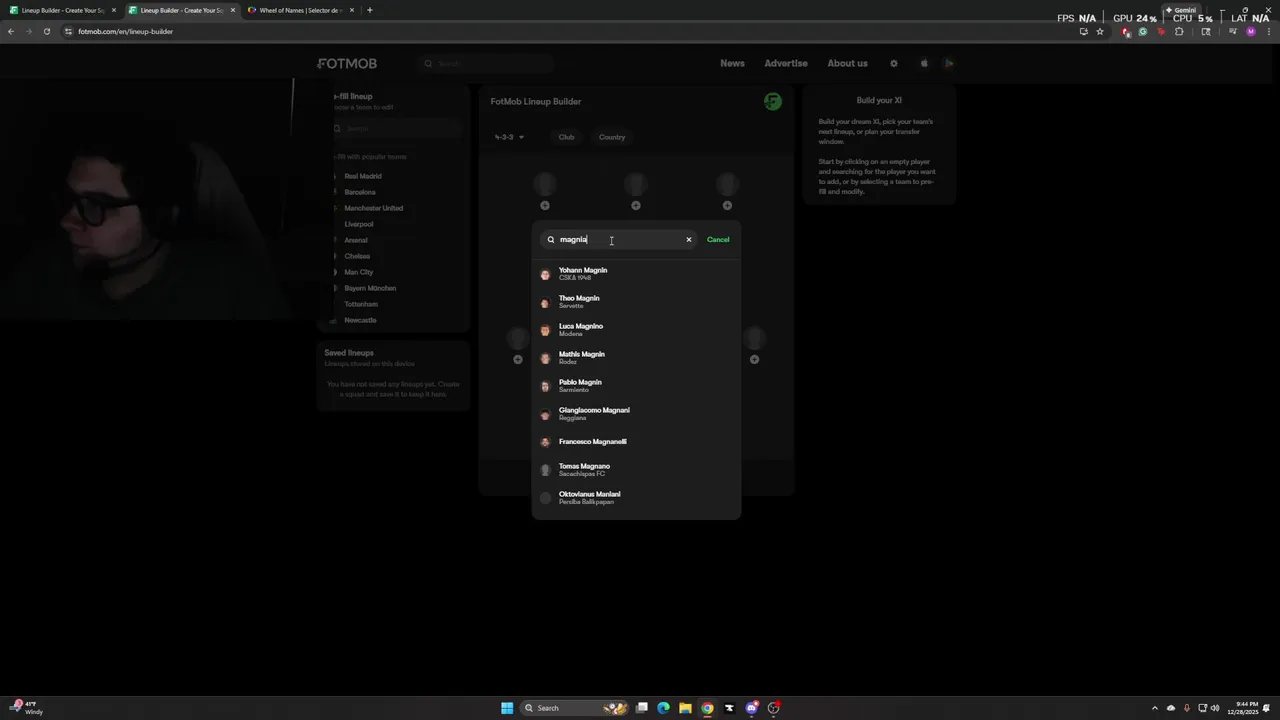The height and width of the screenshot is (720, 1280).
Task: Clear the player search field with X
Action: (x=688, y=240)
